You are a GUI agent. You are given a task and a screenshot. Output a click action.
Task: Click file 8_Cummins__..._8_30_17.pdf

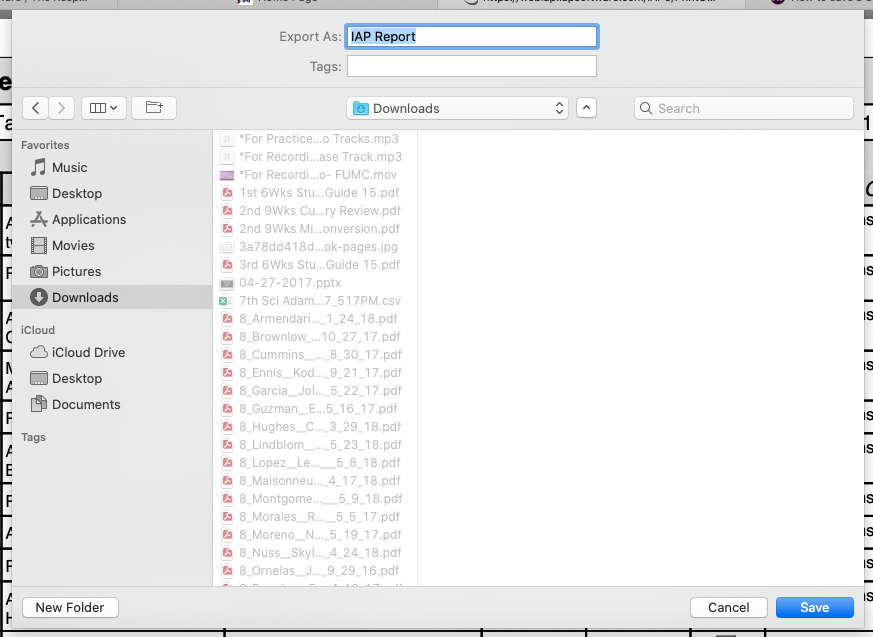(x=315, y=355)
